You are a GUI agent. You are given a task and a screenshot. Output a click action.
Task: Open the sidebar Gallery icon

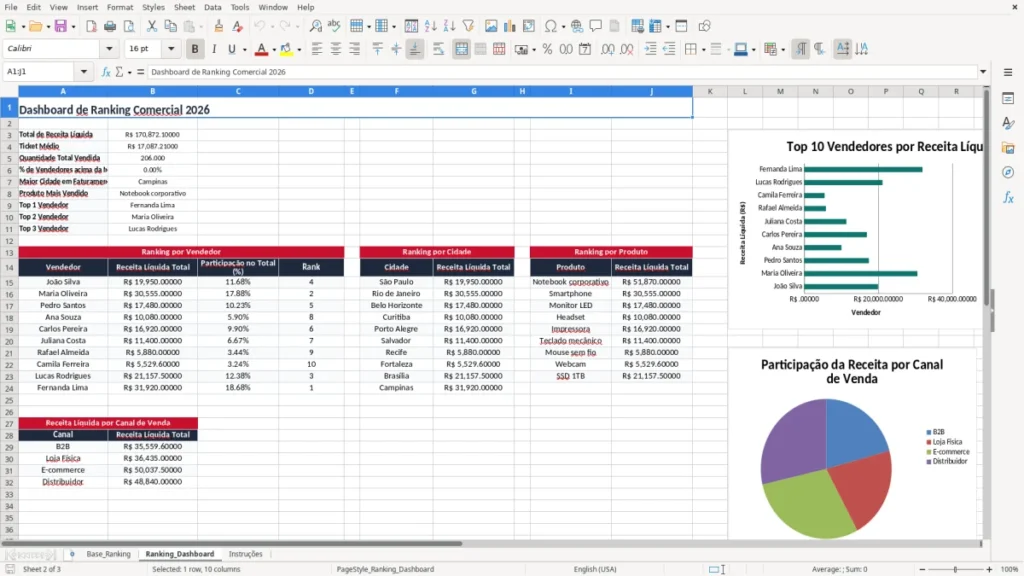coord(1008,148)
